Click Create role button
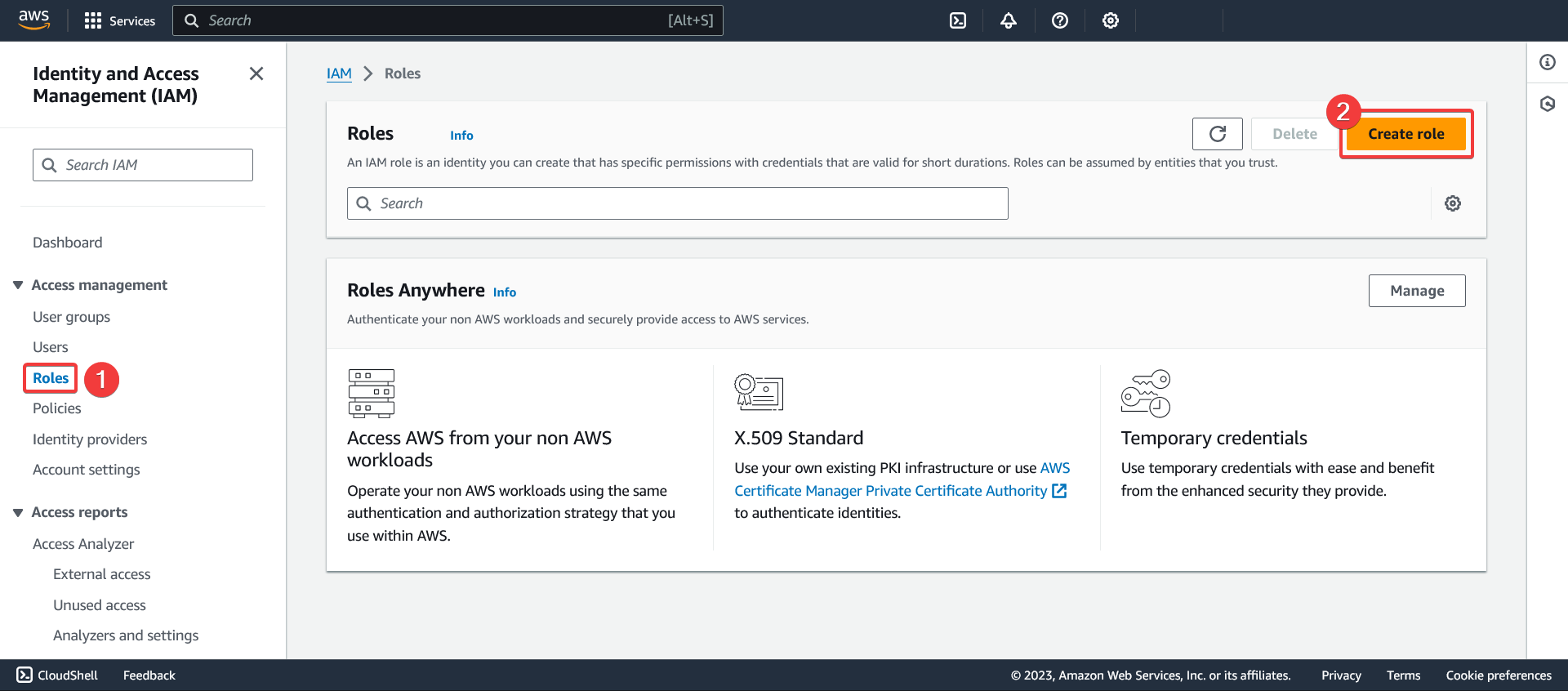Viewport: 1568px width, 691px height. pyautogui.click(x=1406, y=134)
